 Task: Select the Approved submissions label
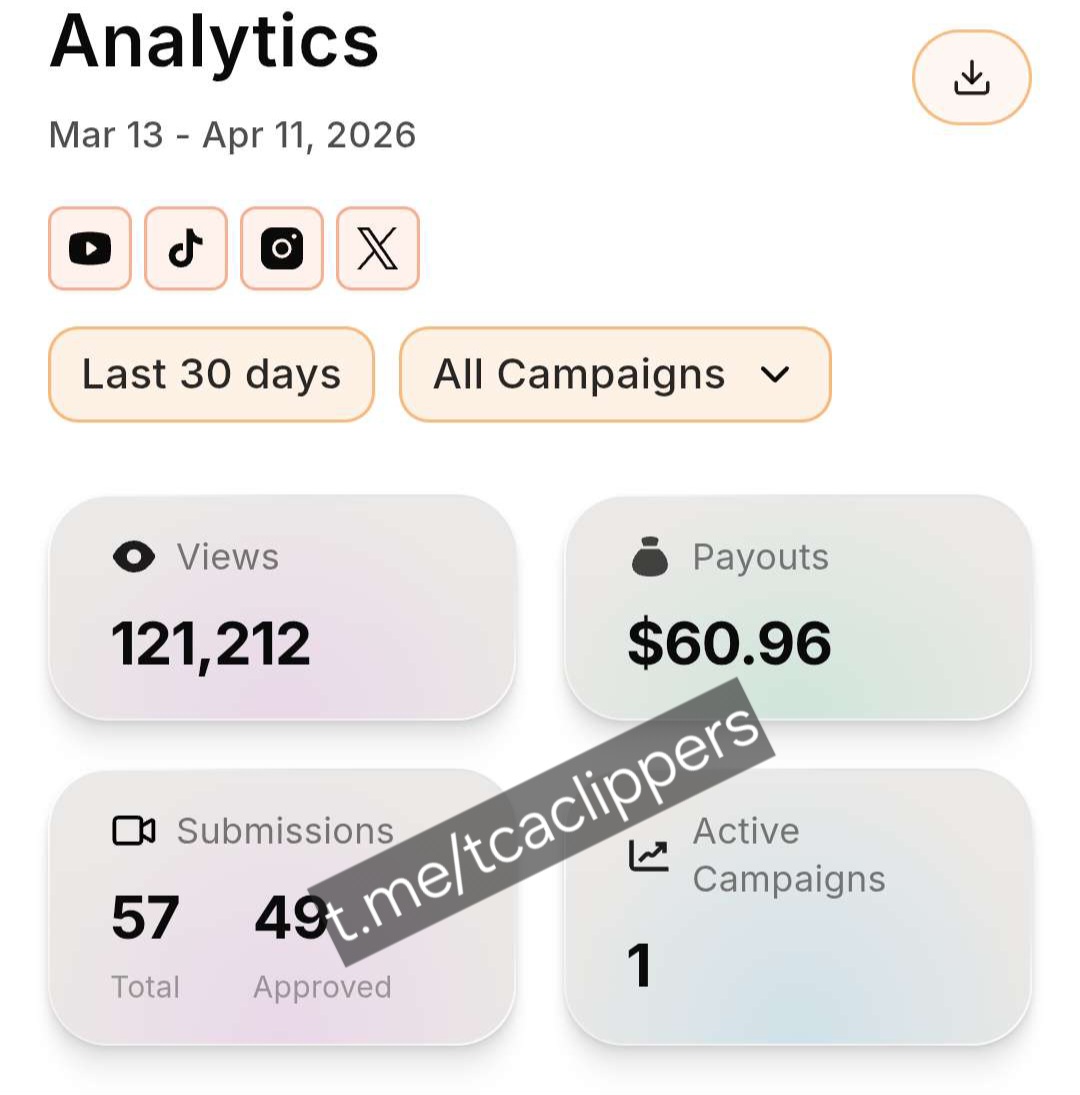322,987
